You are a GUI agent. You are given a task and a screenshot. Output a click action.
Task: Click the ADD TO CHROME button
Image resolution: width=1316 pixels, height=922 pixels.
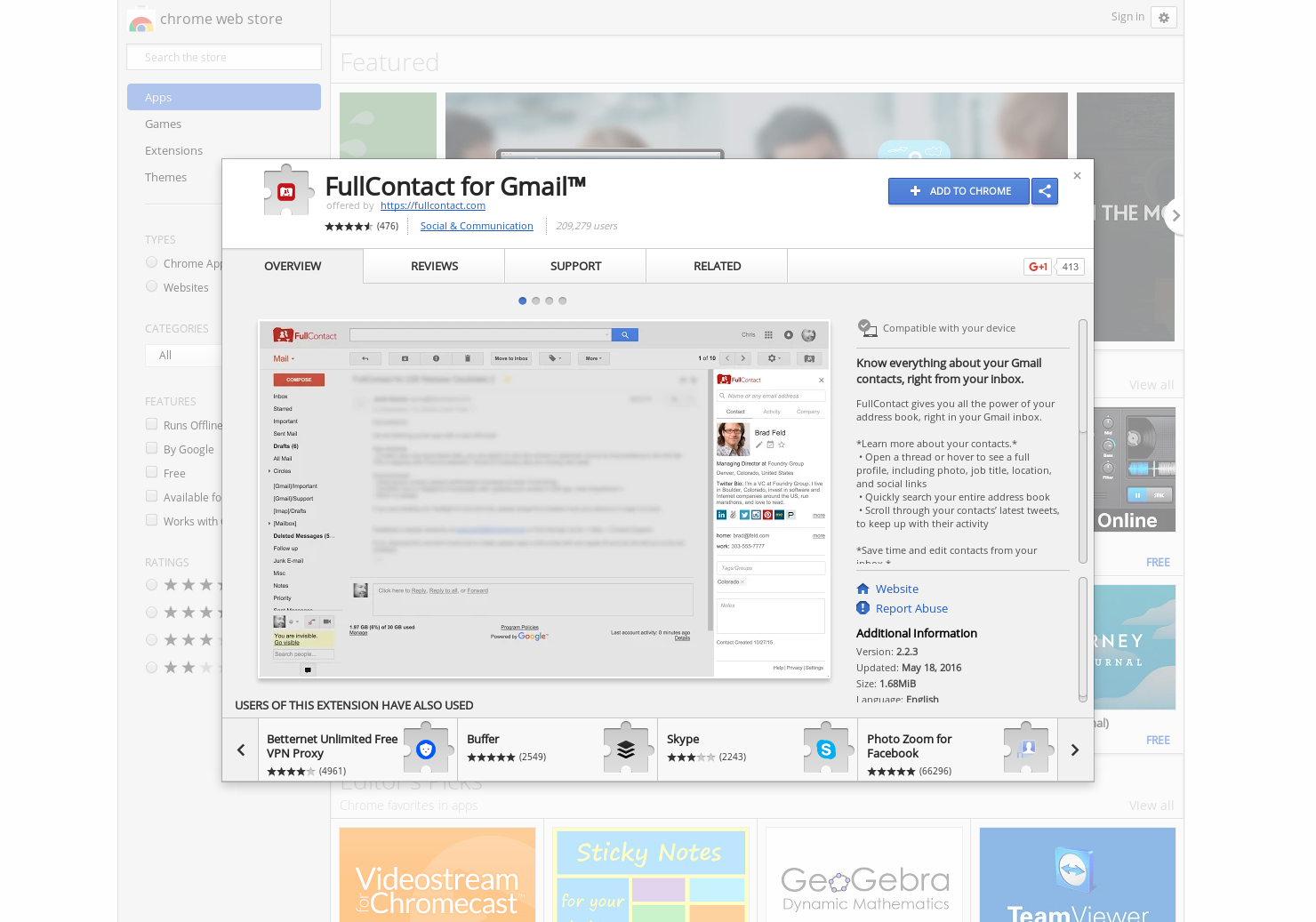(959, 191)
